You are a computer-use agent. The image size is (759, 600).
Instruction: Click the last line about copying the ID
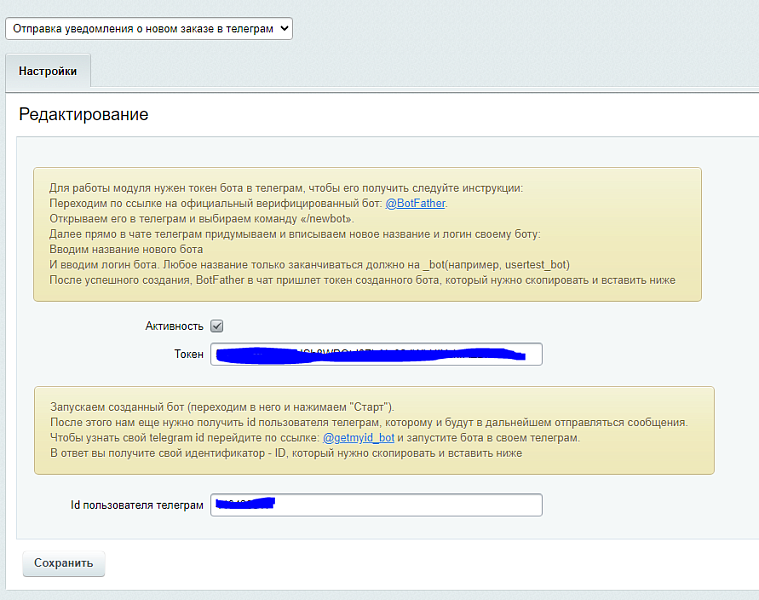286,453
